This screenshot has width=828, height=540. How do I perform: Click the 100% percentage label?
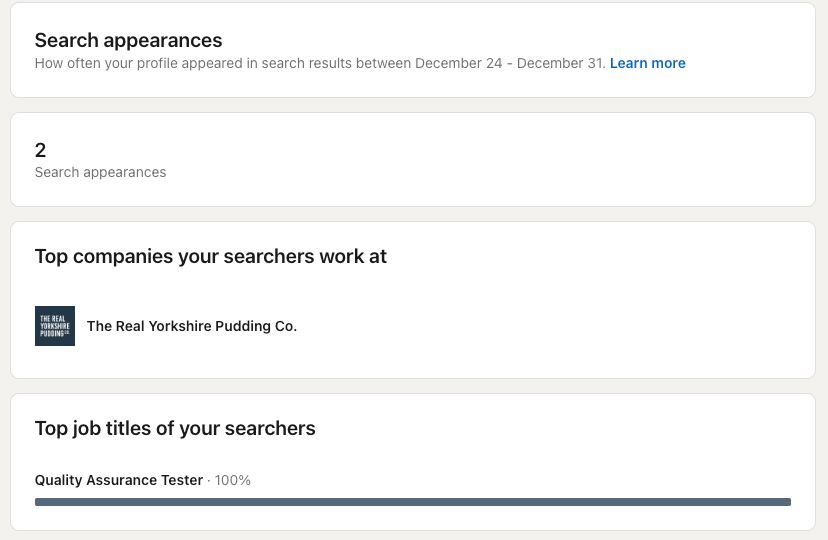pyautogui.click(x=233, y=480)
